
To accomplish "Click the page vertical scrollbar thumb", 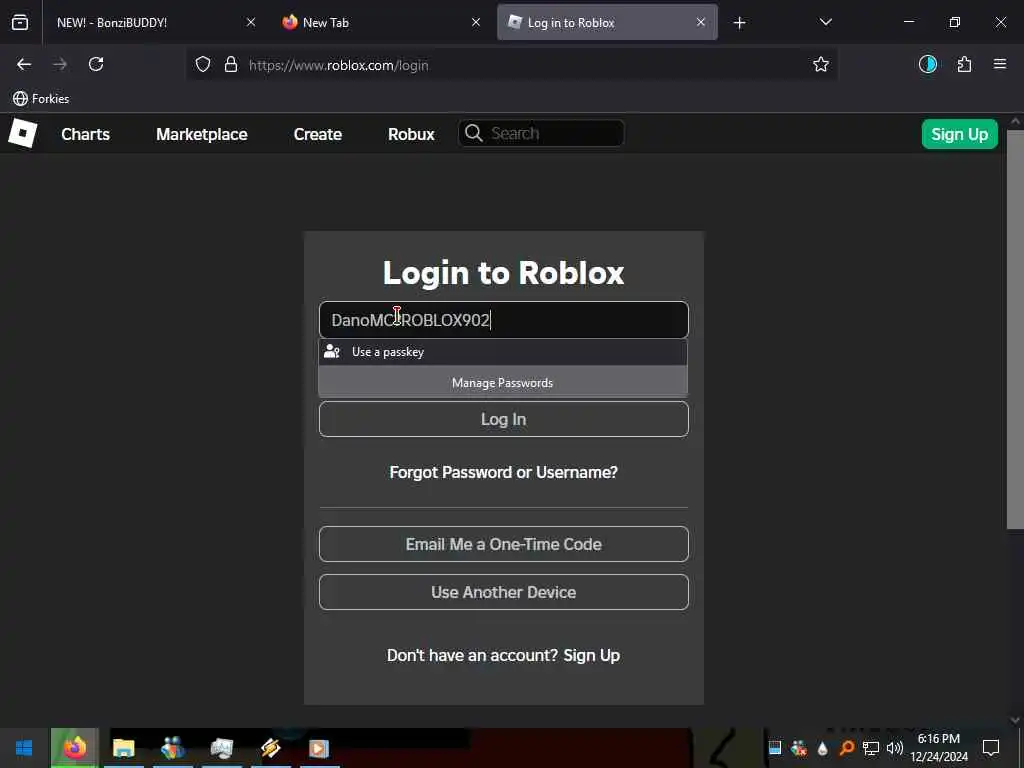I will [1015, 330].
